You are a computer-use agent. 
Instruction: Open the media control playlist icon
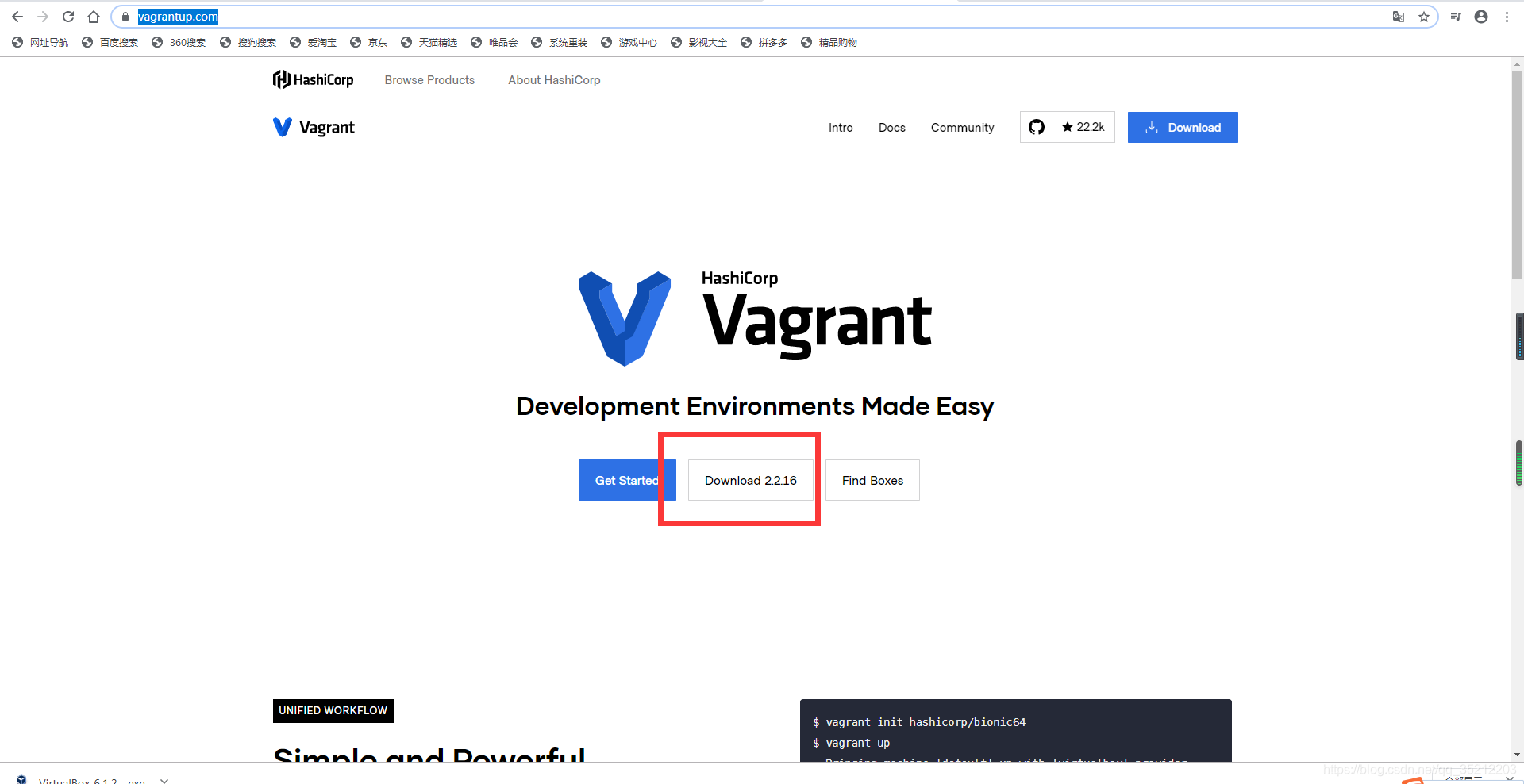1456,17
